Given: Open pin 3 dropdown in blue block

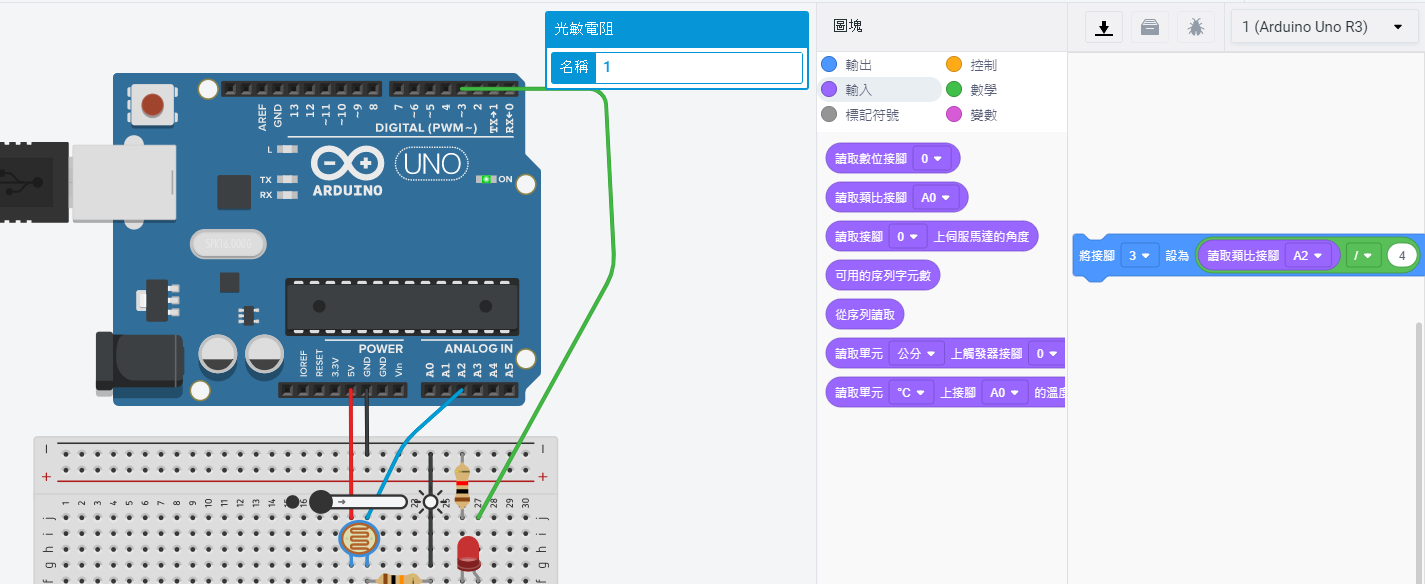Looking at the screenshot, I should 1139,256.
